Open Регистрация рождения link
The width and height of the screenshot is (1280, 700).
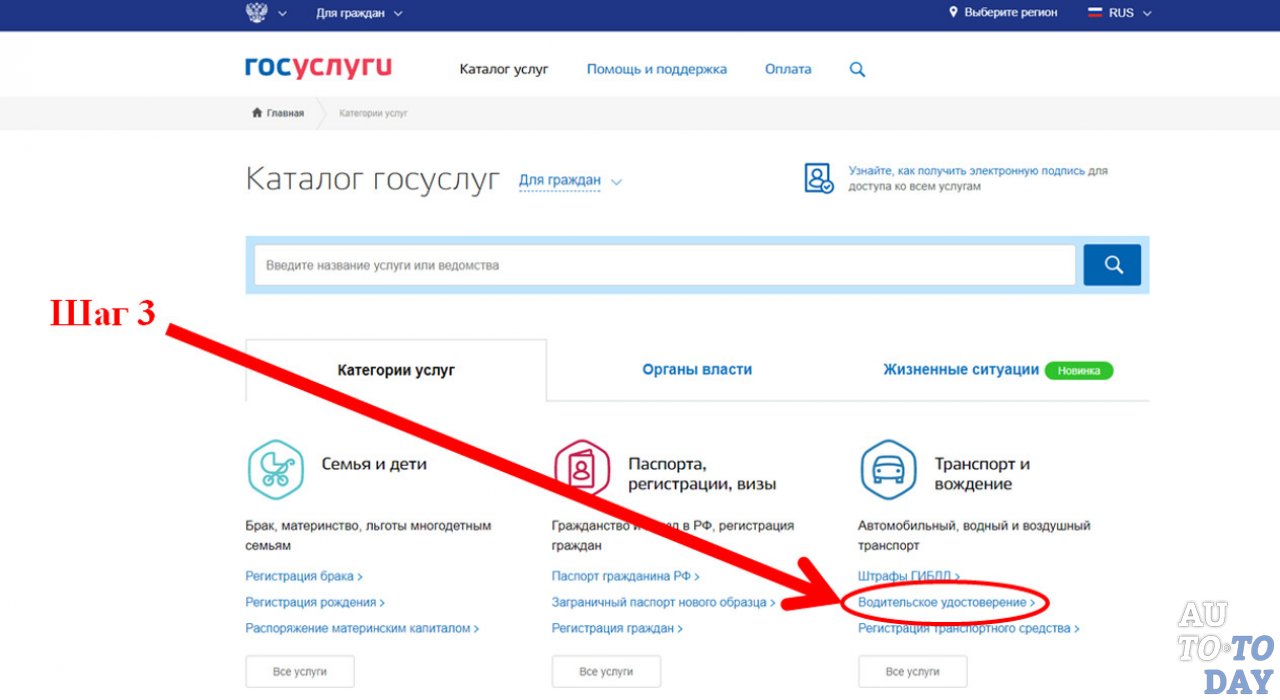[x=315, y=602]
